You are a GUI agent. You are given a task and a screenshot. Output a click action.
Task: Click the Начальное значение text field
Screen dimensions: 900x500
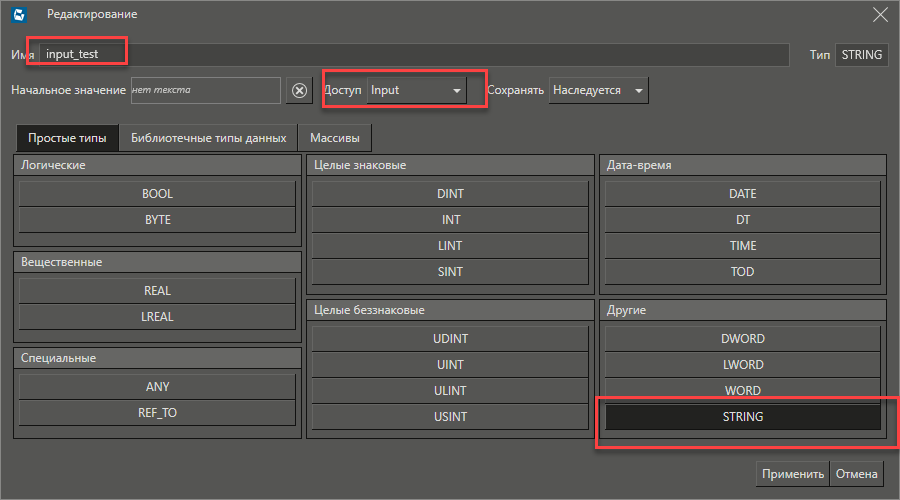pyautogui.click(x=205, y=91)
